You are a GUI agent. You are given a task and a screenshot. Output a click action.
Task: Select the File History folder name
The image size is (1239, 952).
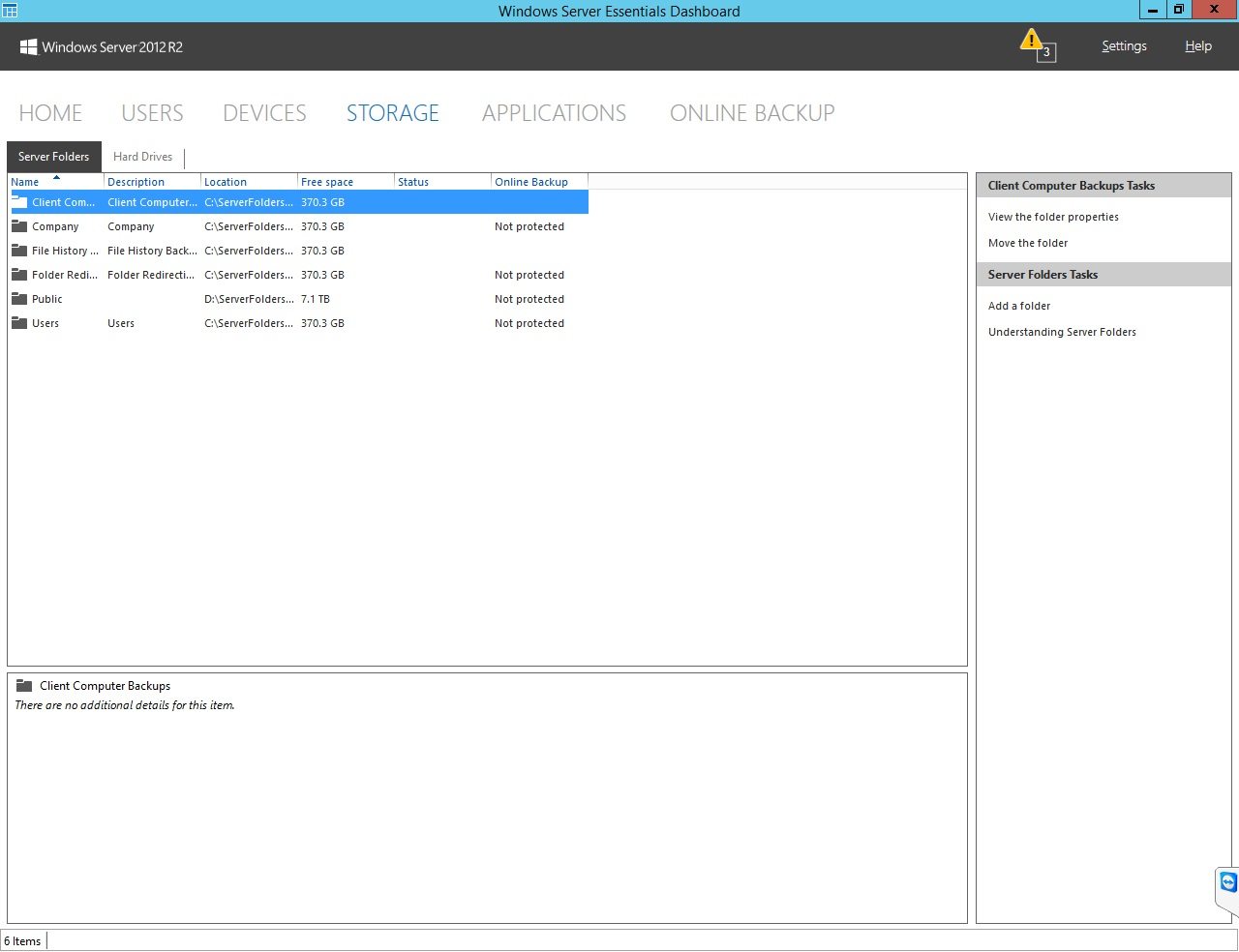[65, 251]
